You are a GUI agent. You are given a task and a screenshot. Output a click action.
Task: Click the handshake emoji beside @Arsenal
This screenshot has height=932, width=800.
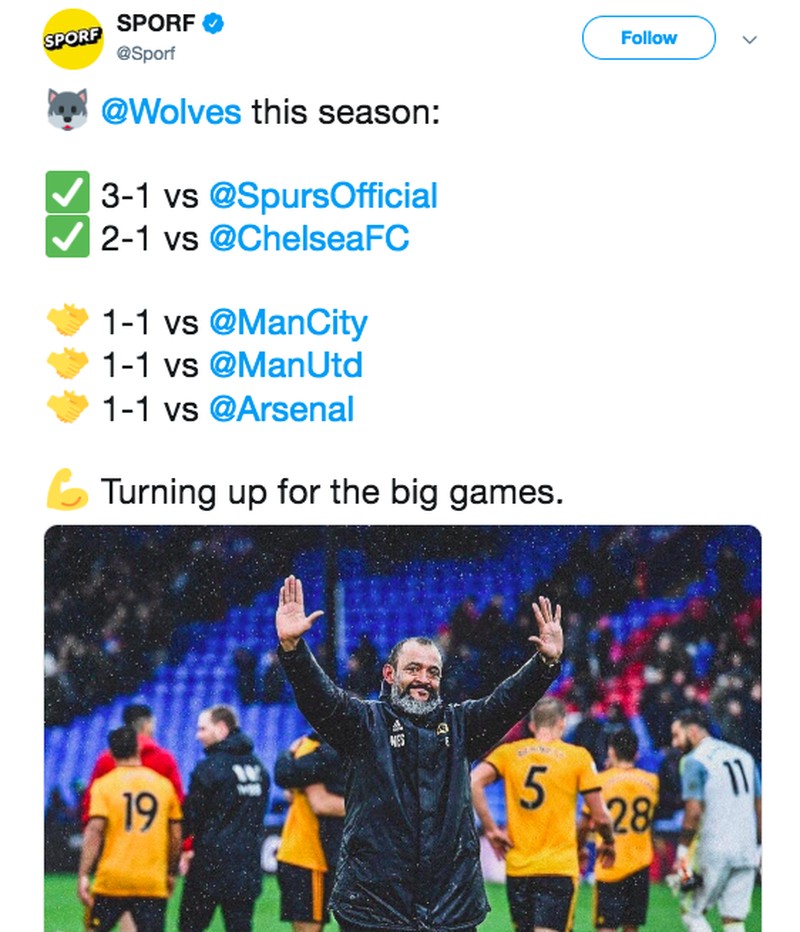[68, 408]
